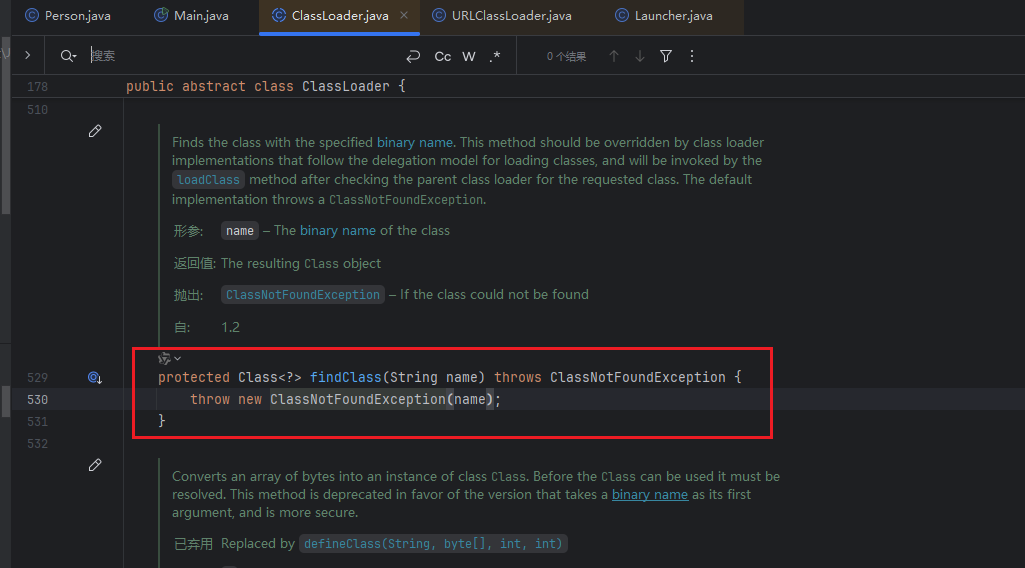The image size is (1025, 568).
Task: Go to previous search occurrence arrow
Action: point(614,57)
